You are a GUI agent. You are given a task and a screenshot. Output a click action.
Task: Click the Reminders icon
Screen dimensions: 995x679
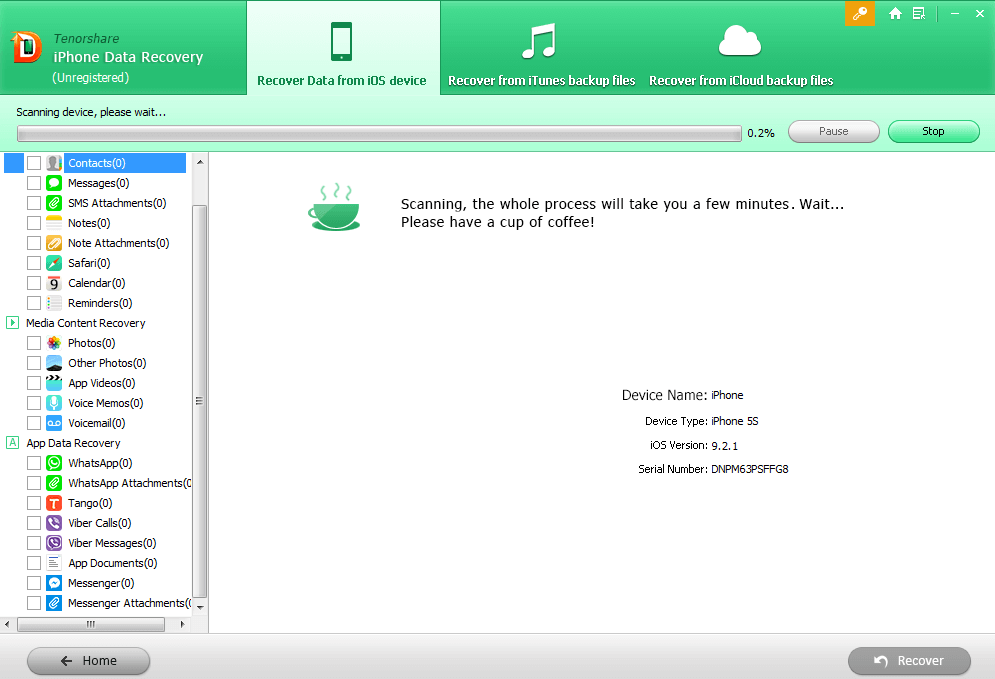54,303
